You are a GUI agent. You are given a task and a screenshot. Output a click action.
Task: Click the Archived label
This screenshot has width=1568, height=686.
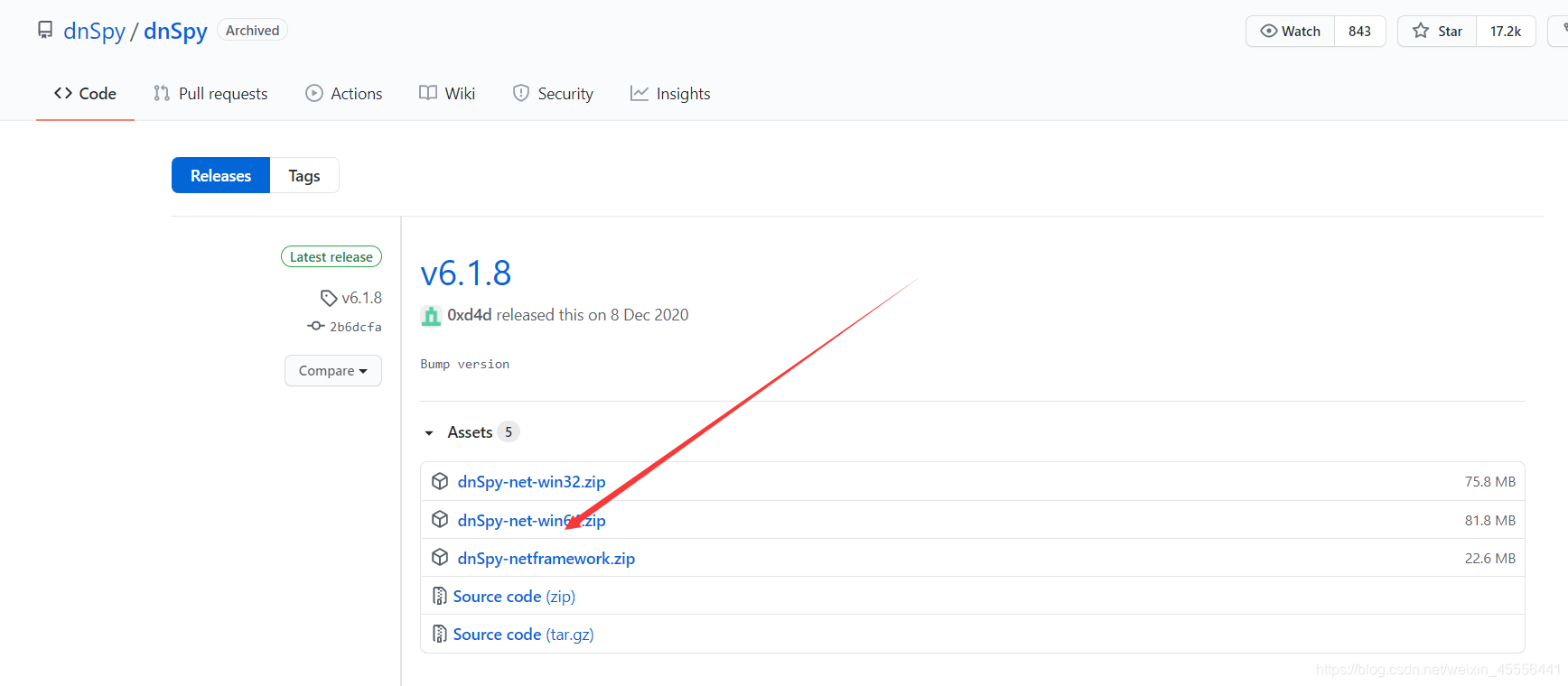point(252,30)
